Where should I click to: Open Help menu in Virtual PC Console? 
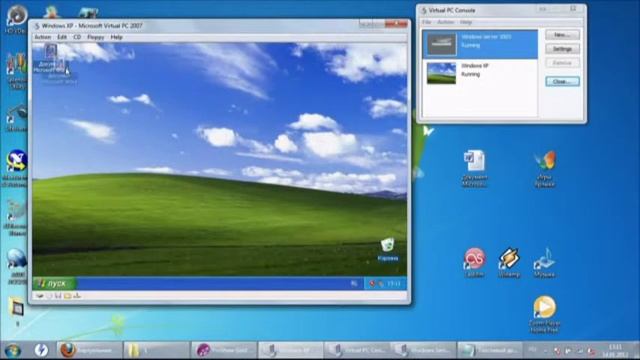click(x=466, y=22)
